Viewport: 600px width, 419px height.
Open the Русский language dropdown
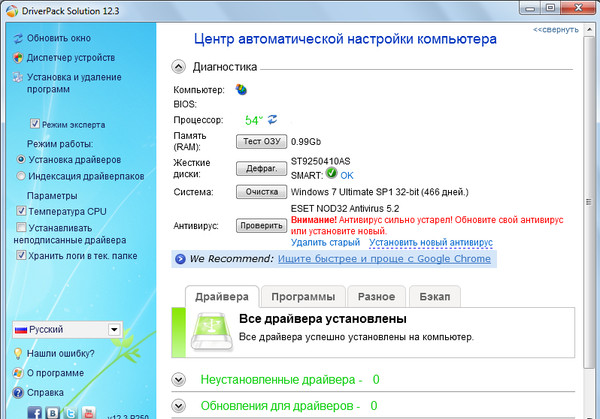67,329
